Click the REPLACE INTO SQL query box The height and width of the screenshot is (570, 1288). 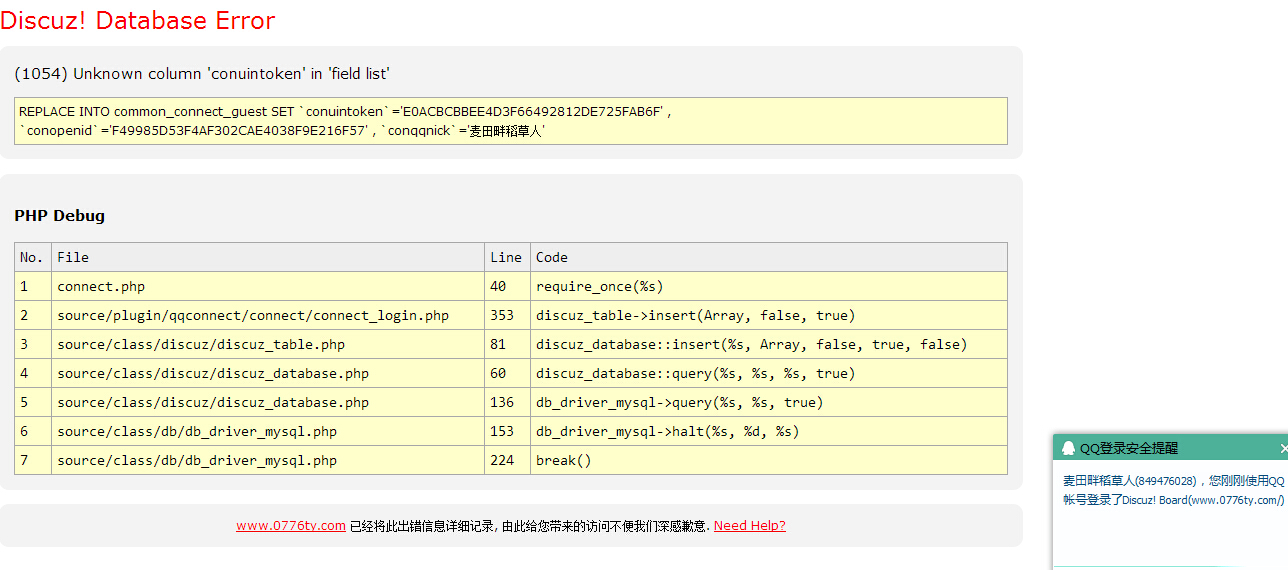[511, 121]
